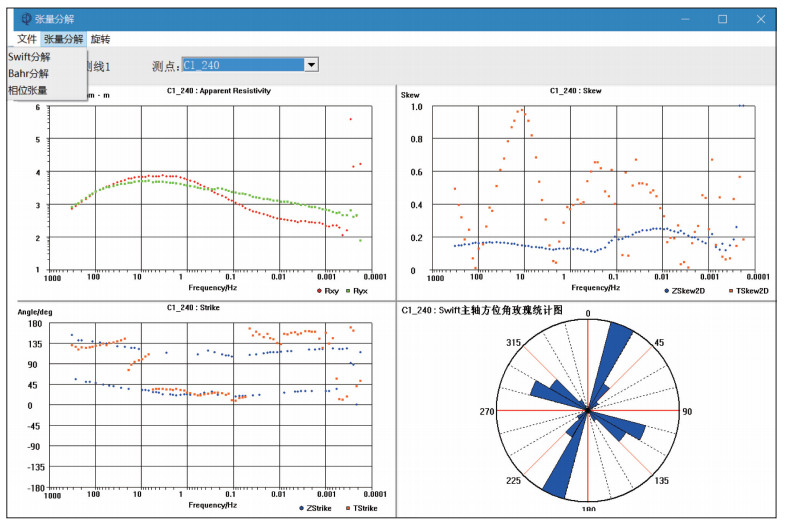The width and height of the screenshot is (786, 522).
Task: Click the C1_240 text in the 测点 box
Action: pyautogui.click(x=202, y=65)
